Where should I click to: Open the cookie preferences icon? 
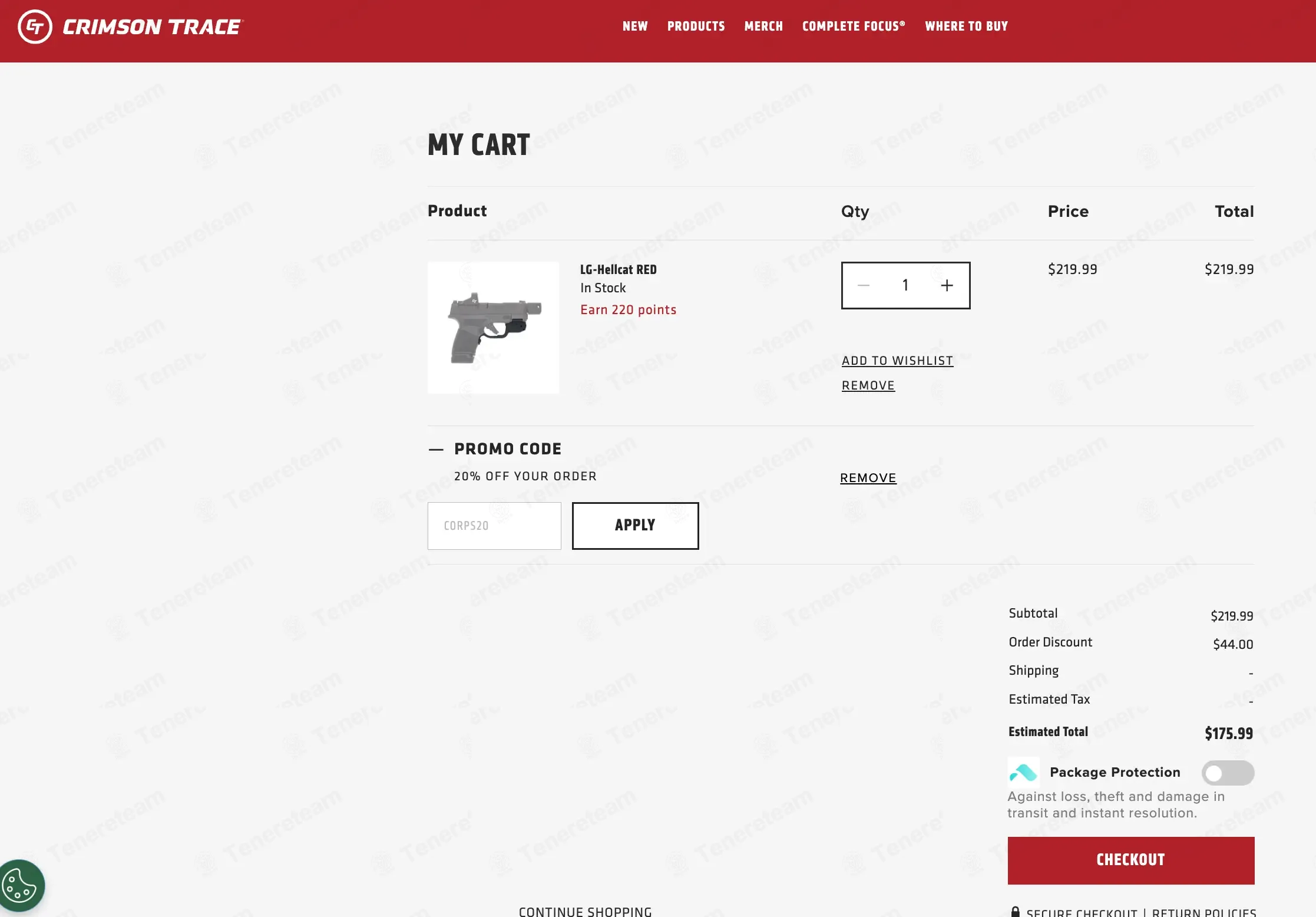pyautogui.click(x=21, y=886)
